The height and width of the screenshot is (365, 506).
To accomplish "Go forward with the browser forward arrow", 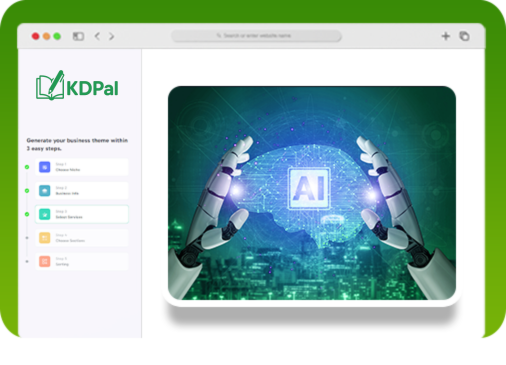I will click(x=112, y=36).
